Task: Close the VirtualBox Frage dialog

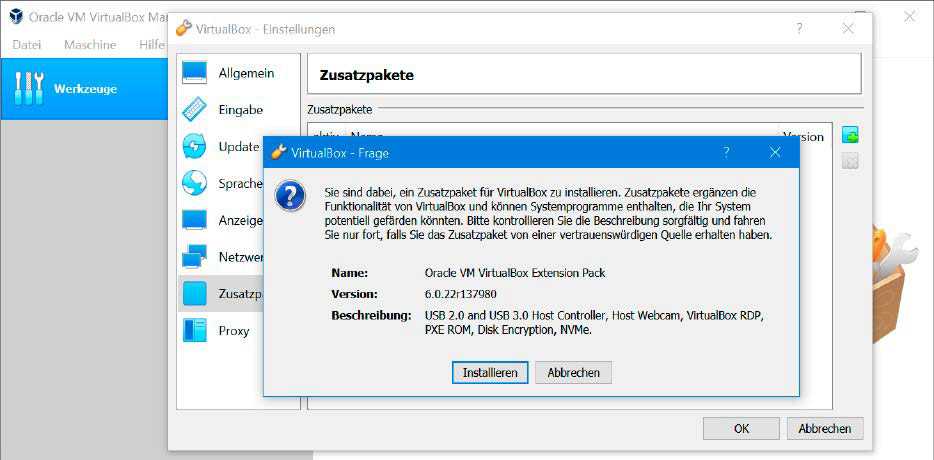Action: point(775,153)
